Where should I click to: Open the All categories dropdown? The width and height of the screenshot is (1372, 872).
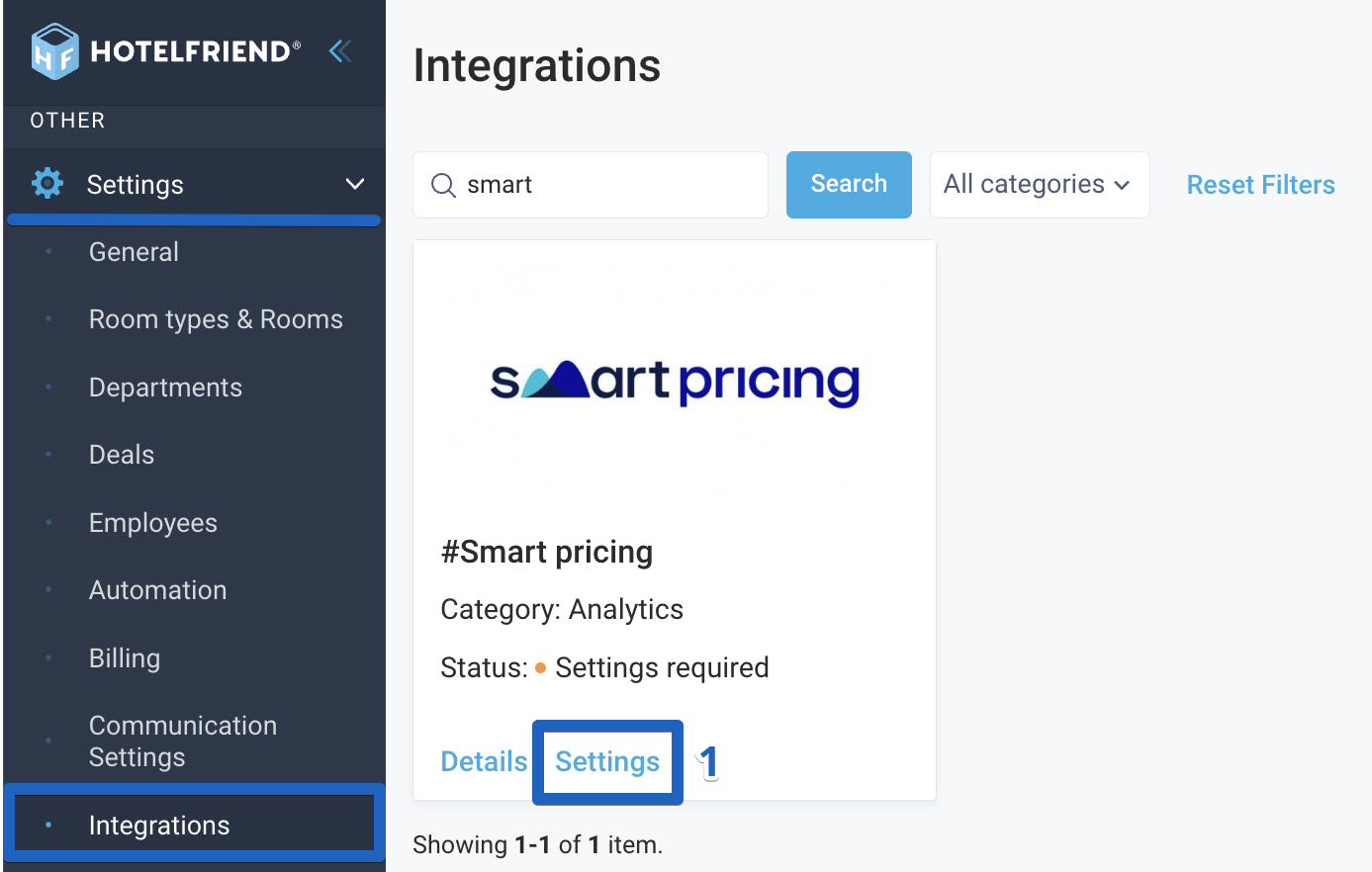[x=1040, y=185]
